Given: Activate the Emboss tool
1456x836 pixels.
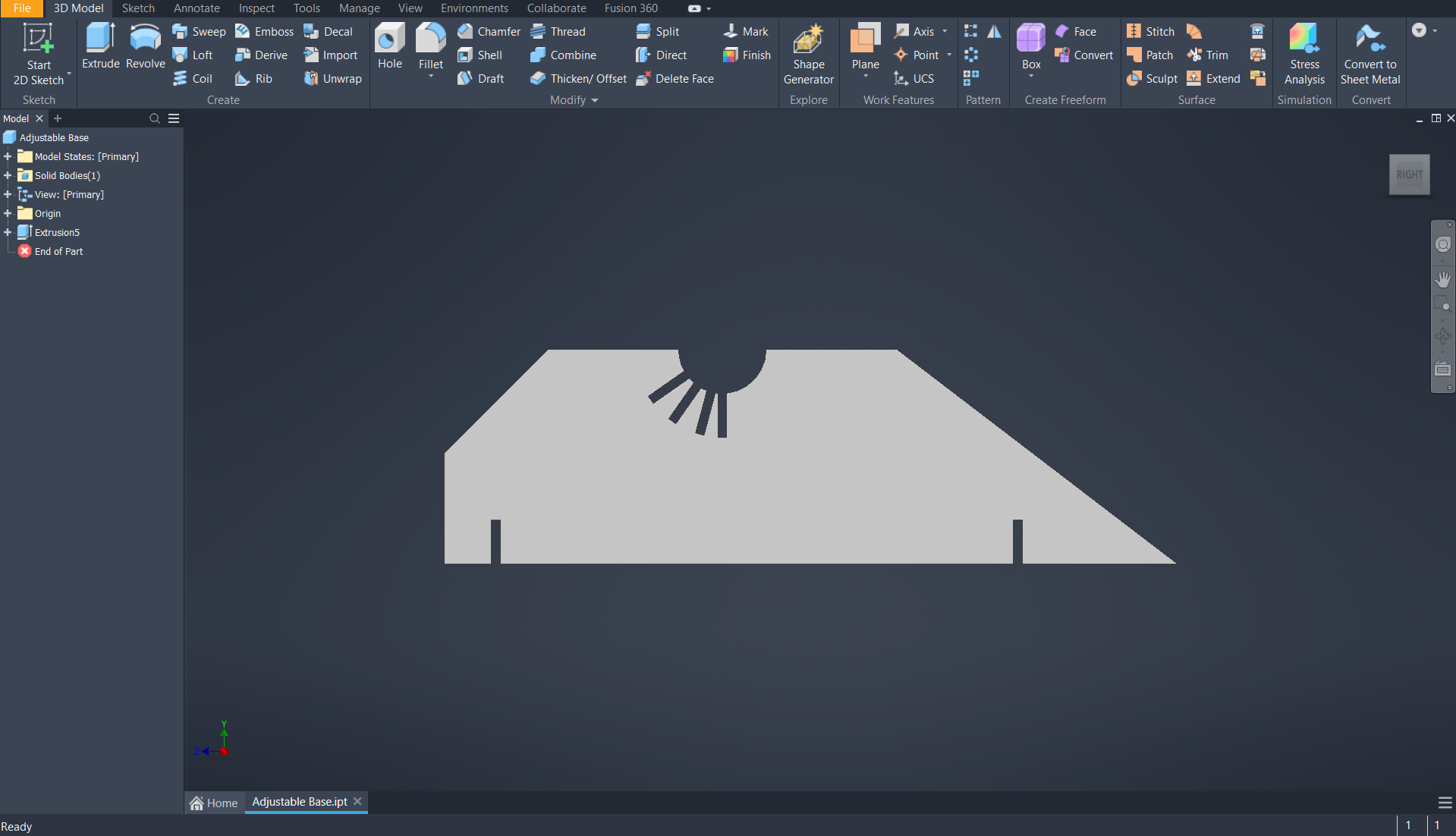Looking at the screenshot, I should (x=264, y=31).
